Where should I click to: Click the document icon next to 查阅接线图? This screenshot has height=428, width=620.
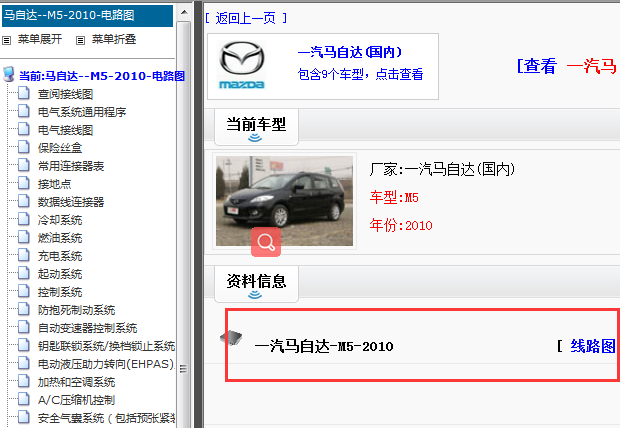click(x=24, y=93)
